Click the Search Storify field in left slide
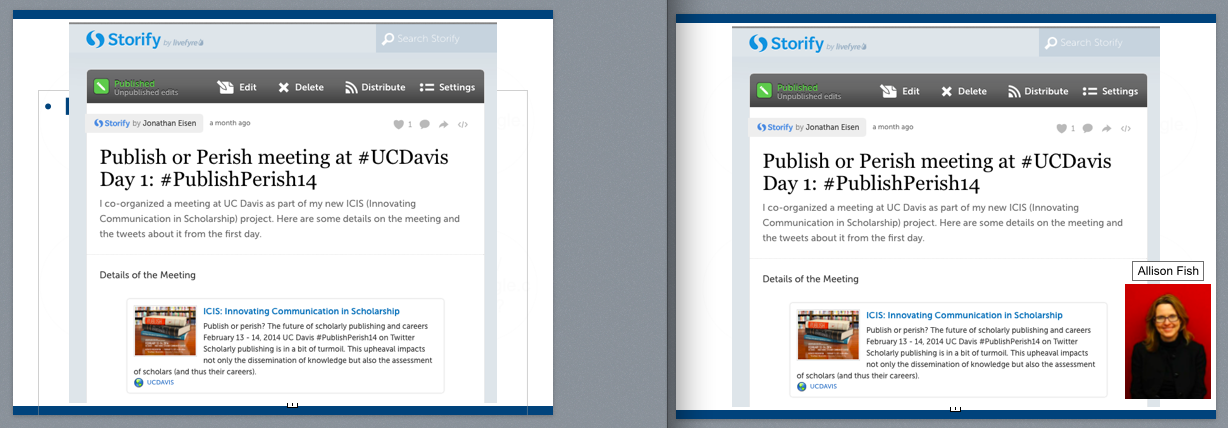The height and width of the screenshot is (428, 1228). 436,39
